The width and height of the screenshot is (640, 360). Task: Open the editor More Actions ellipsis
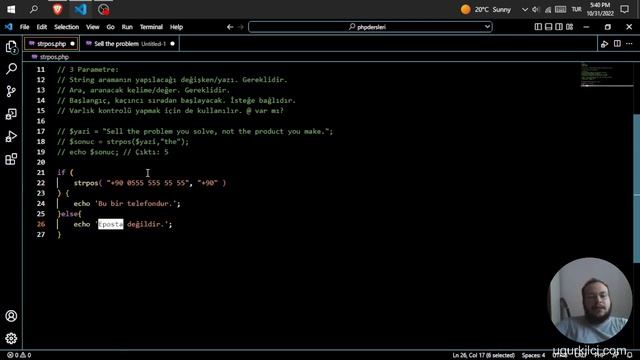tap(629, 44)
